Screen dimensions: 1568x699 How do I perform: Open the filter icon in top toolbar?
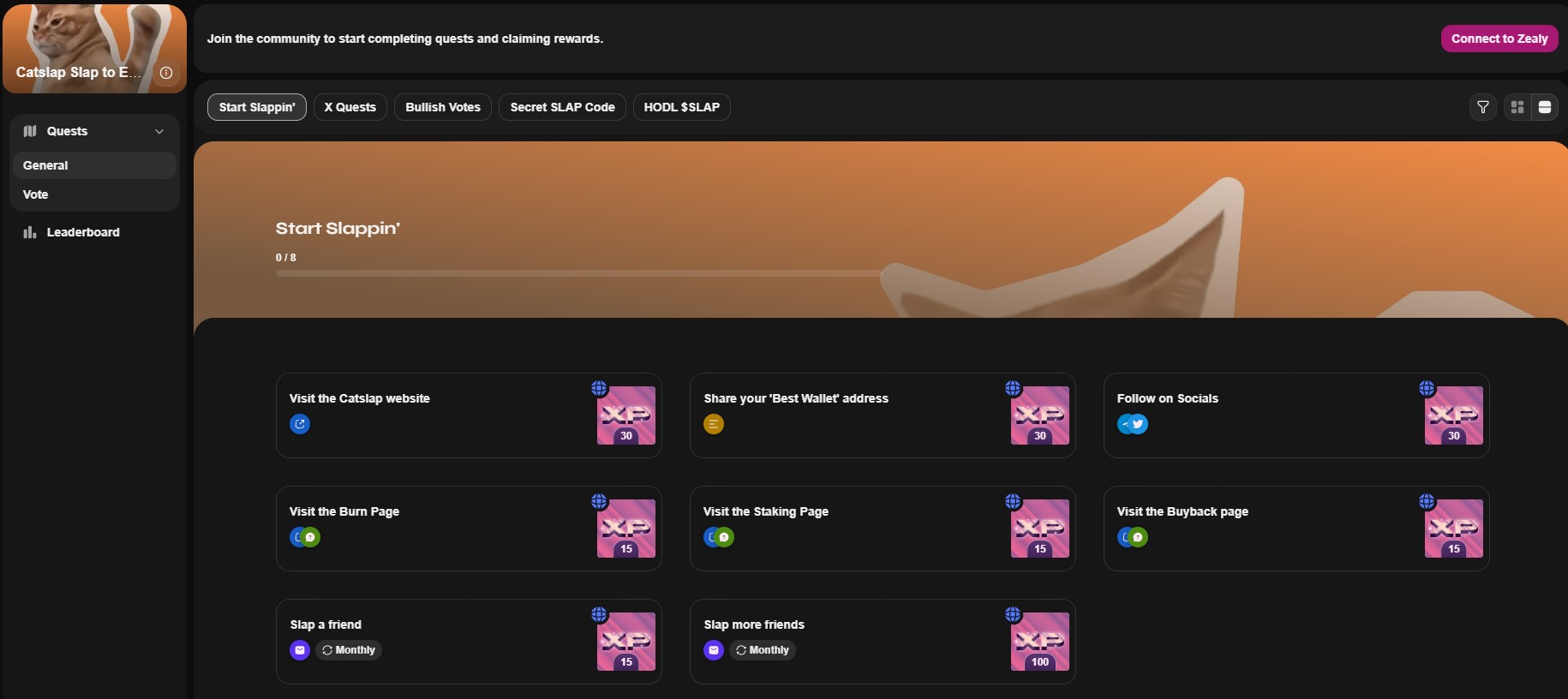click(x=1483, y=107)
